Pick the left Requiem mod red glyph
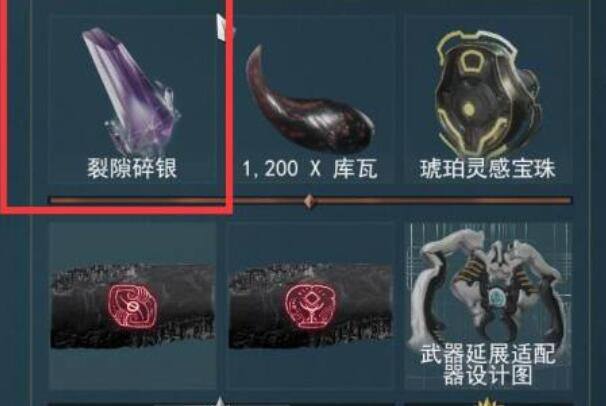The width and height of the screenshot is (606, 406). [x=133, y=307]
